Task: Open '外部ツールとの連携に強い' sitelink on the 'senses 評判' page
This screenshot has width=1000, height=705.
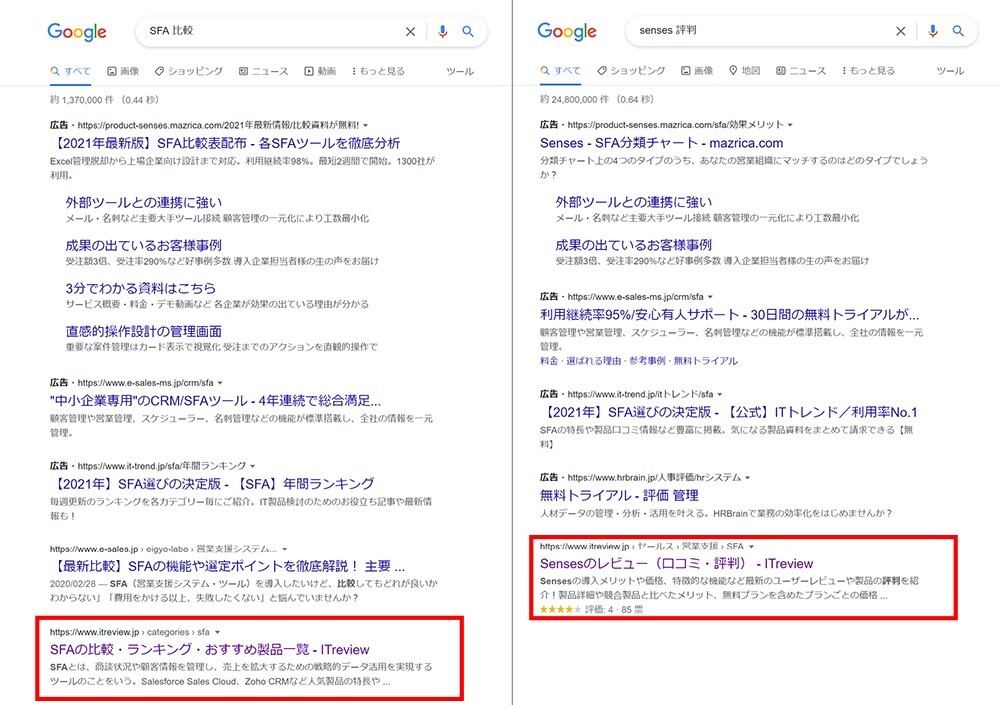Action: tap(634, 202)
